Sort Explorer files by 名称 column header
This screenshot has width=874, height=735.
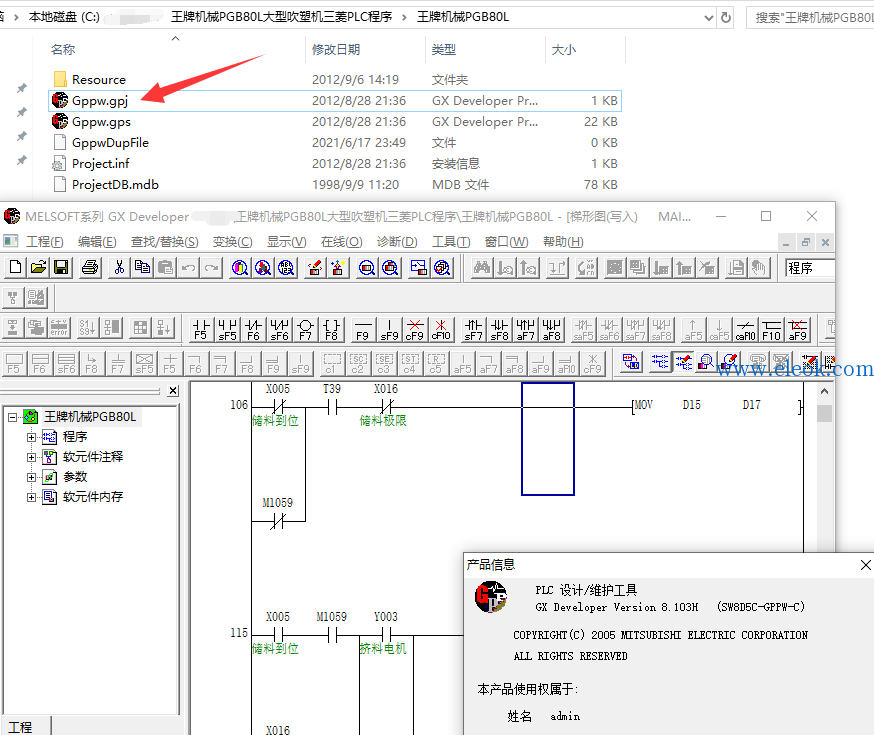click(x=62, y=50)
